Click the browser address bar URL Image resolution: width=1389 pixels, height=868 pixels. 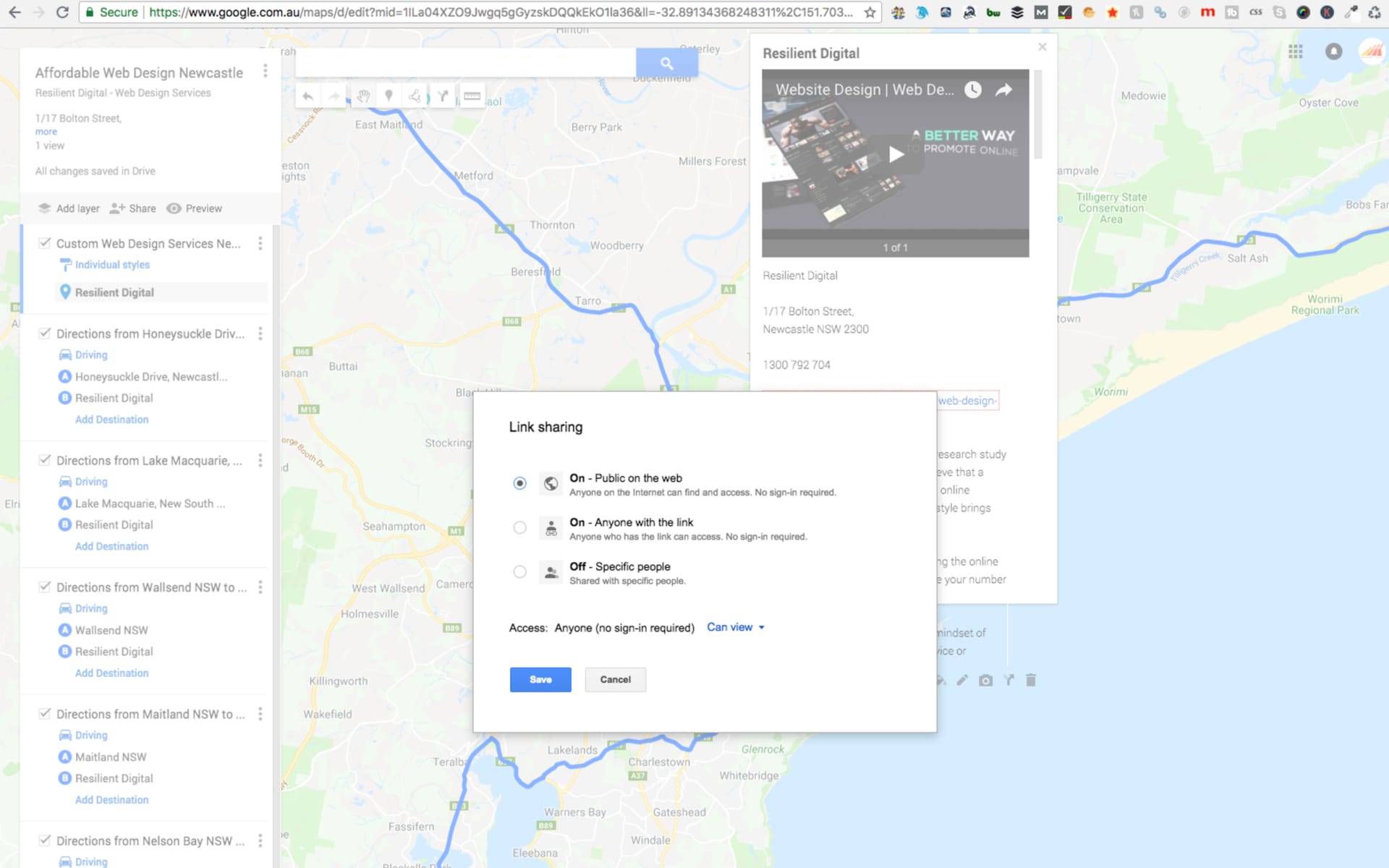pos(501,12)
